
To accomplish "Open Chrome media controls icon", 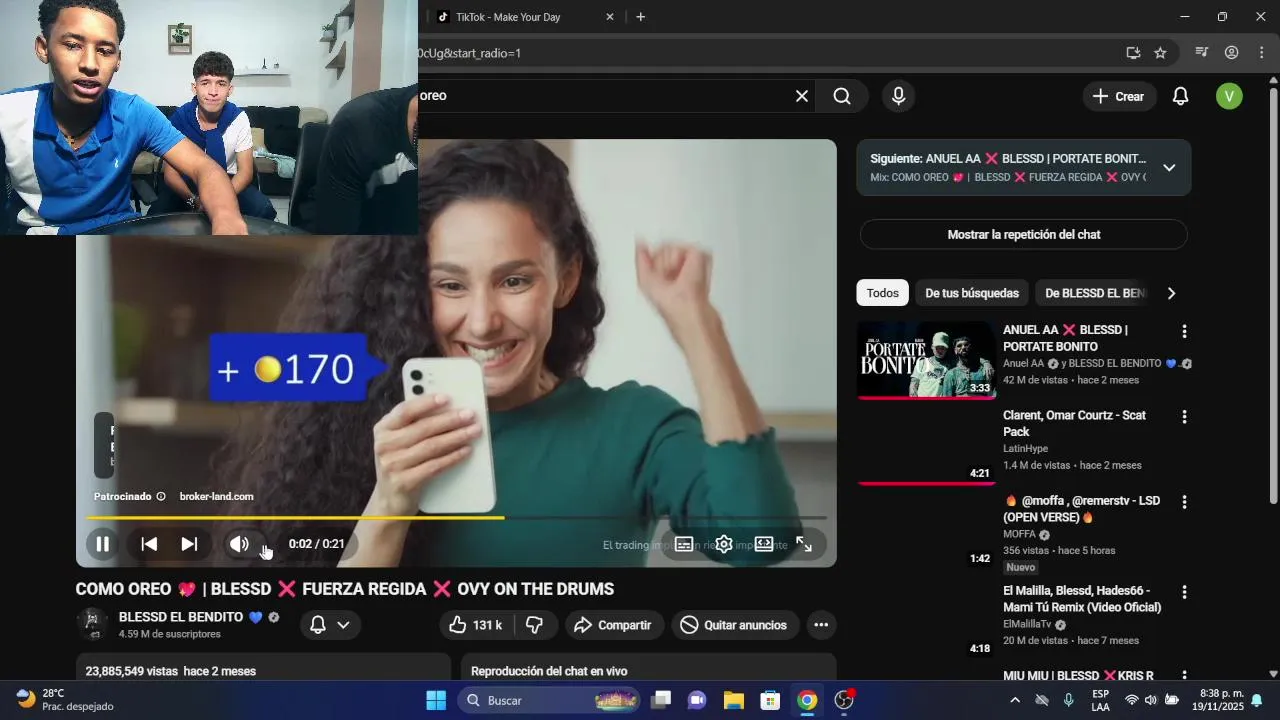I will click(1202, 53).
